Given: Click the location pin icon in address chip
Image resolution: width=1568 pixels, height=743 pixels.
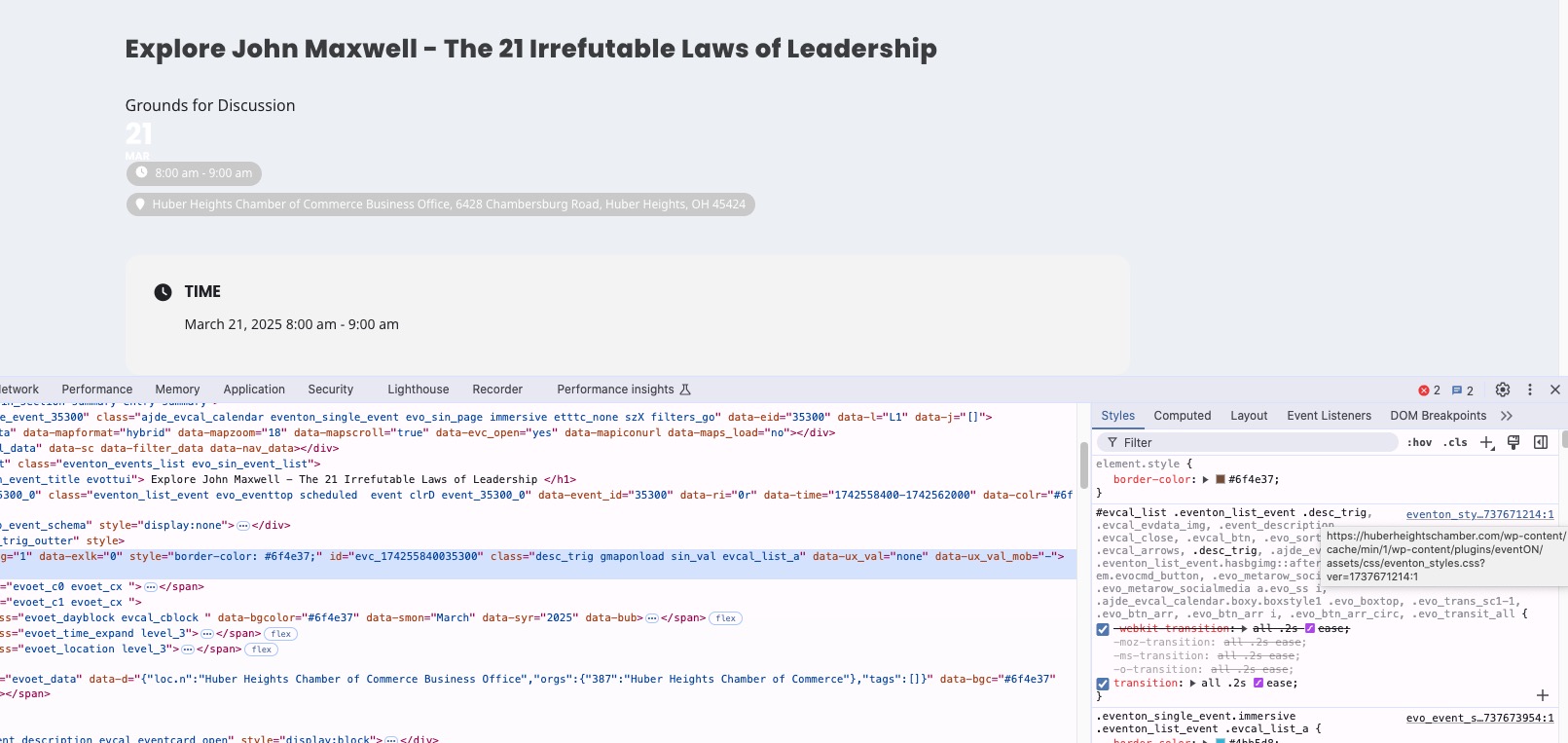Looking at the screenshot, I should (140, 204).
